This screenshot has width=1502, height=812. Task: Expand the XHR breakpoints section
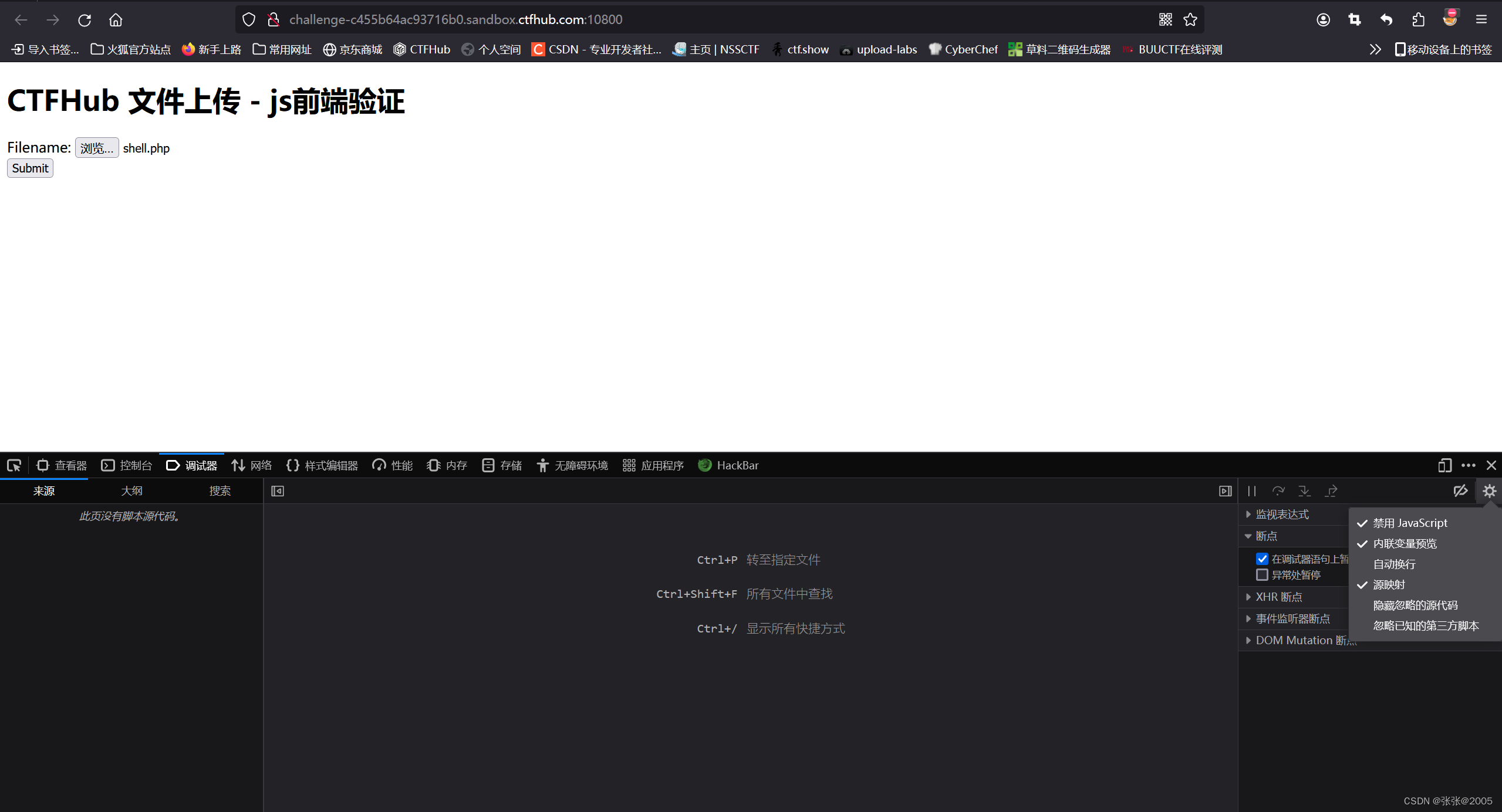point(1278,597)
